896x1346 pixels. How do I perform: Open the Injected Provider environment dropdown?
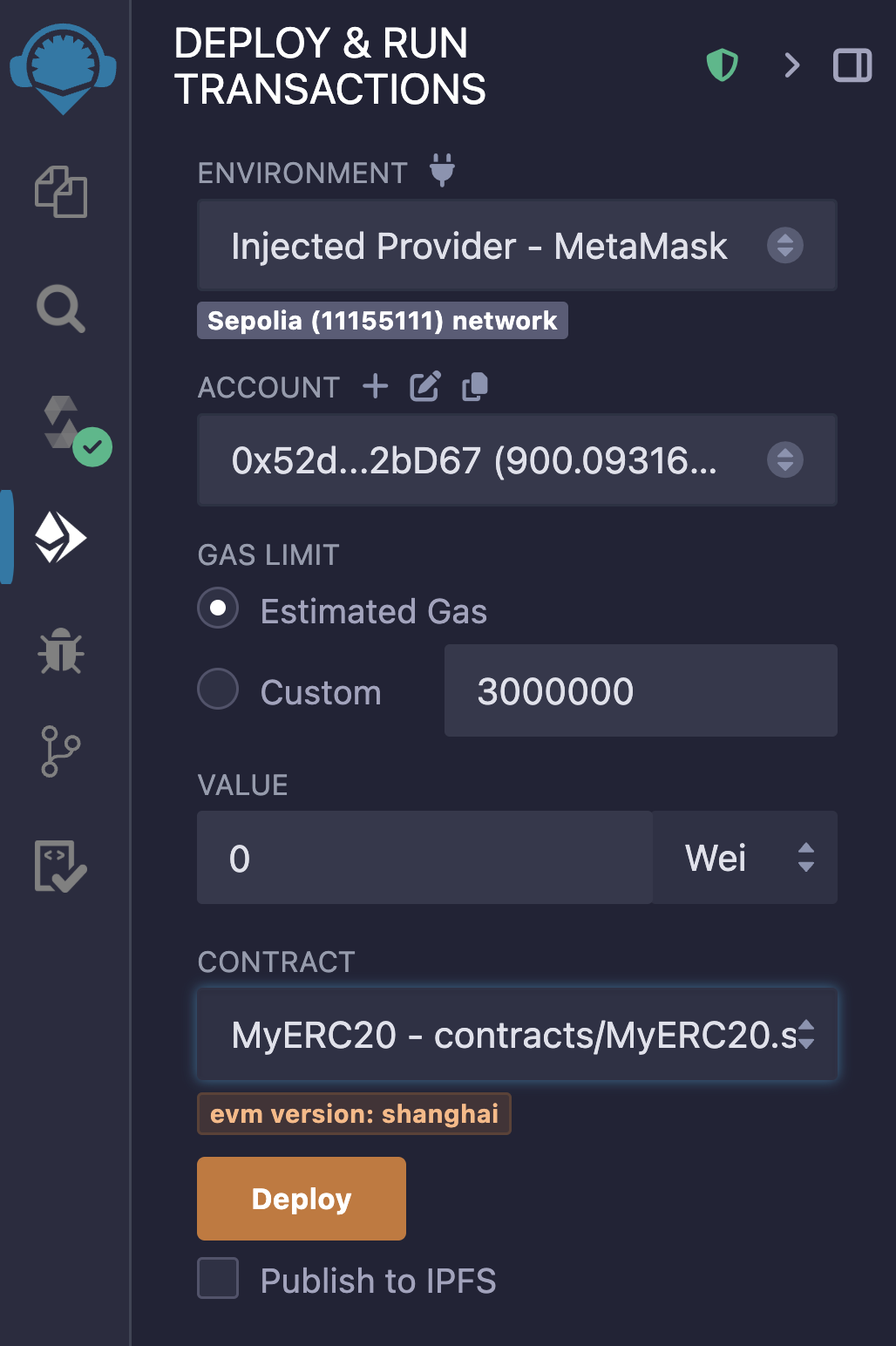517,246
